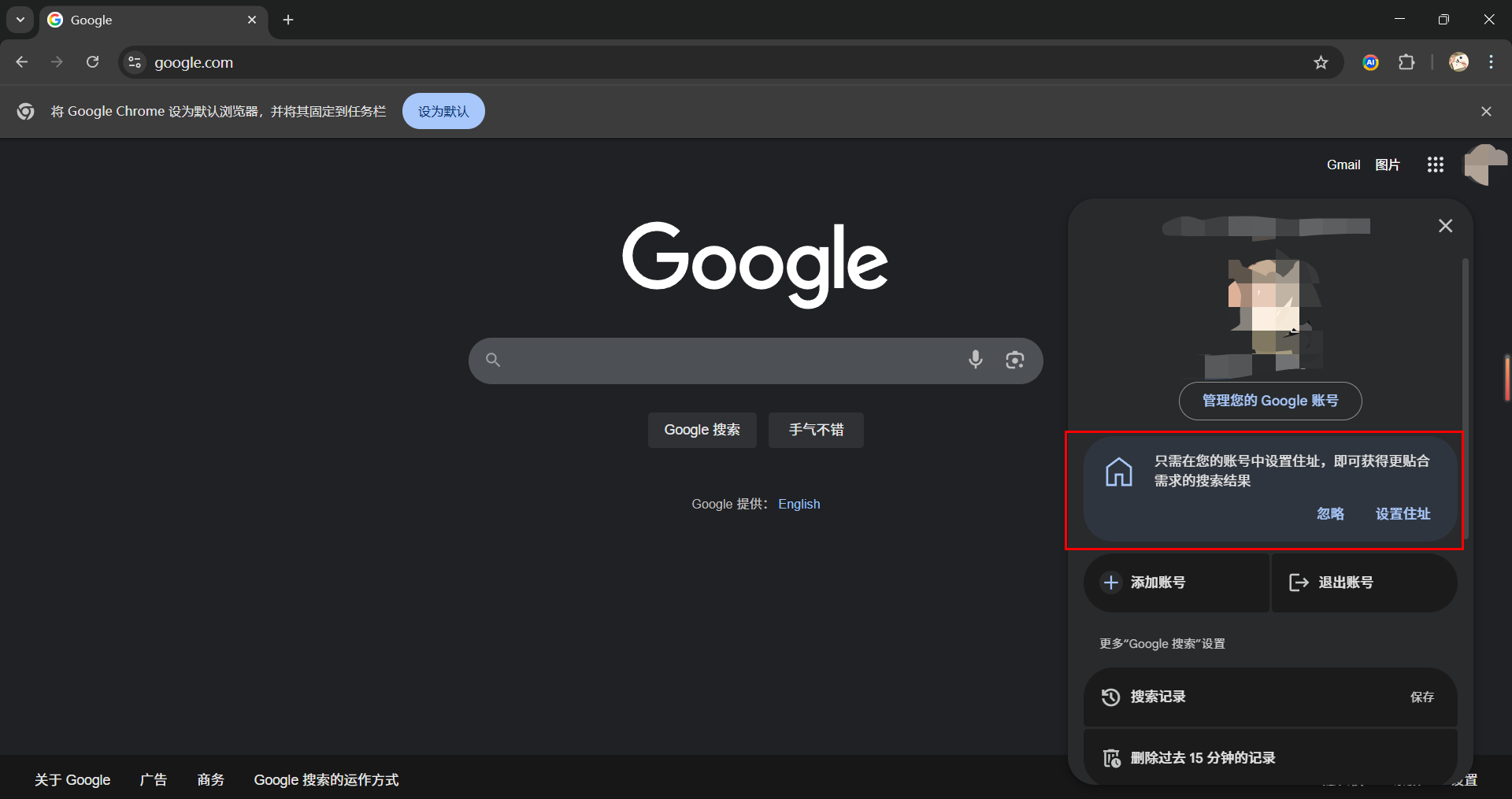
Task: Open a new tab with plus button
Action: point(288,20)
